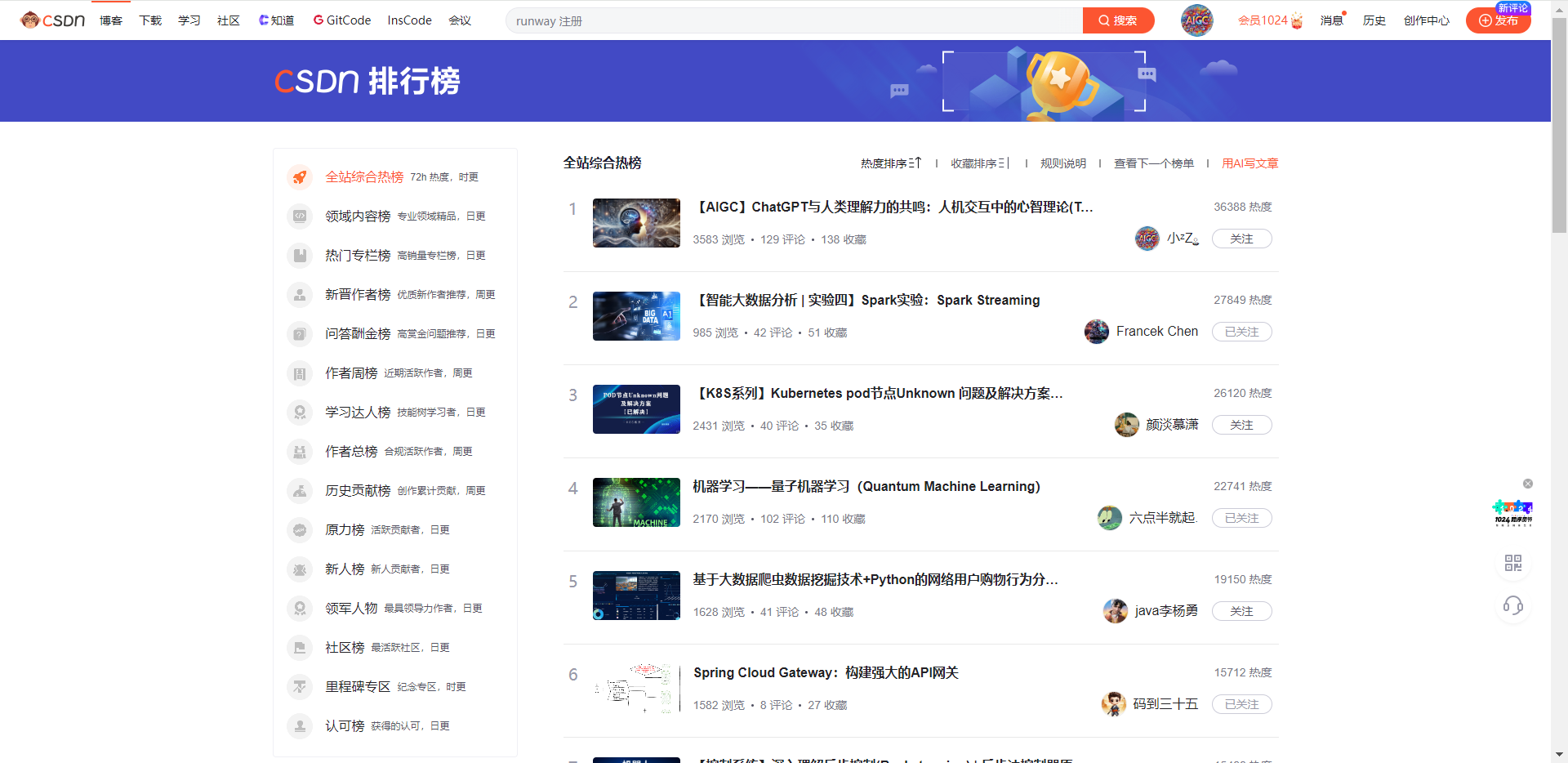Click the book icon beside 热门专栏榜
This screenshot has width=1568, height=763.
[x=300, y=256]
